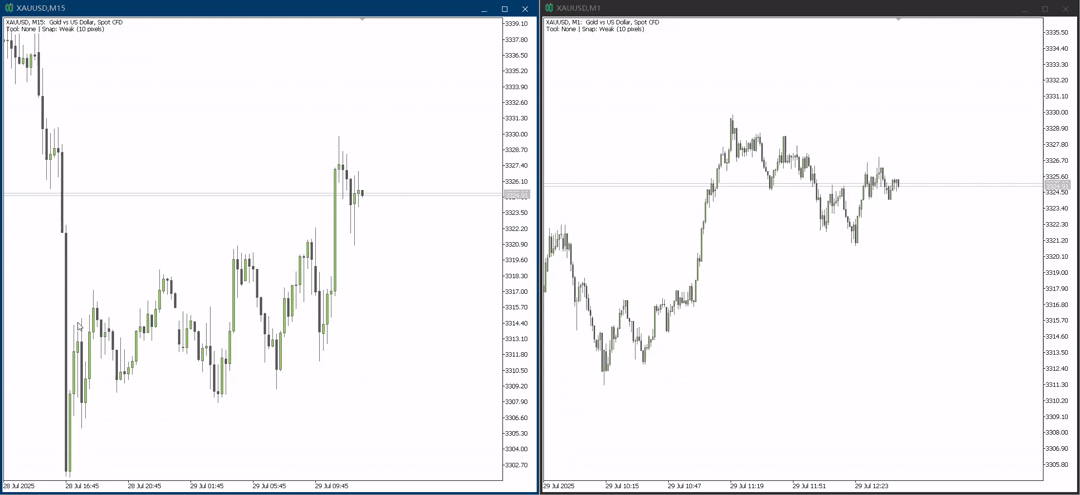Click the 28 Jul 16:45 time label
1080x495 pixels.
point(84,486)
